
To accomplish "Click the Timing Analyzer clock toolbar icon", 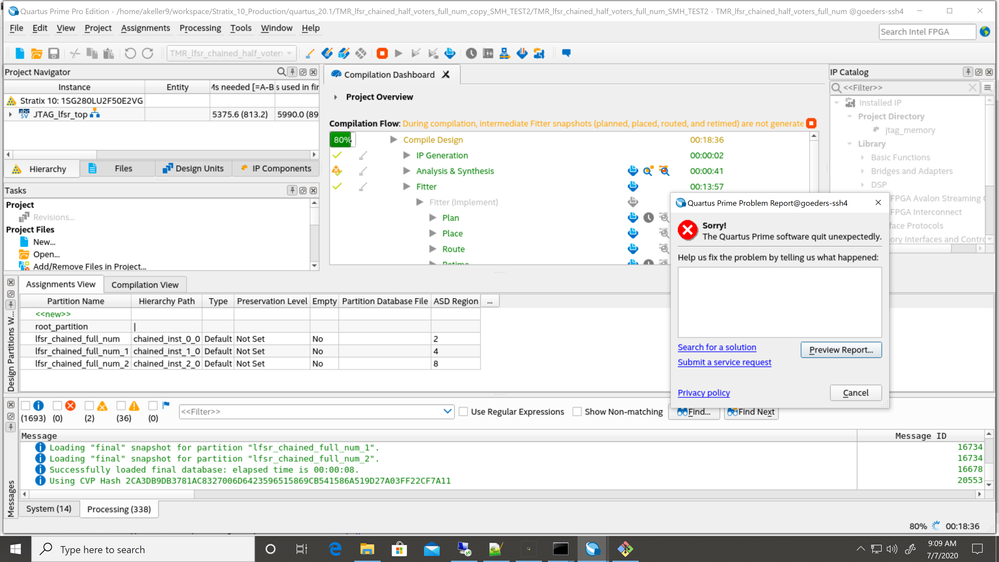I will click(x=471, y=53).
